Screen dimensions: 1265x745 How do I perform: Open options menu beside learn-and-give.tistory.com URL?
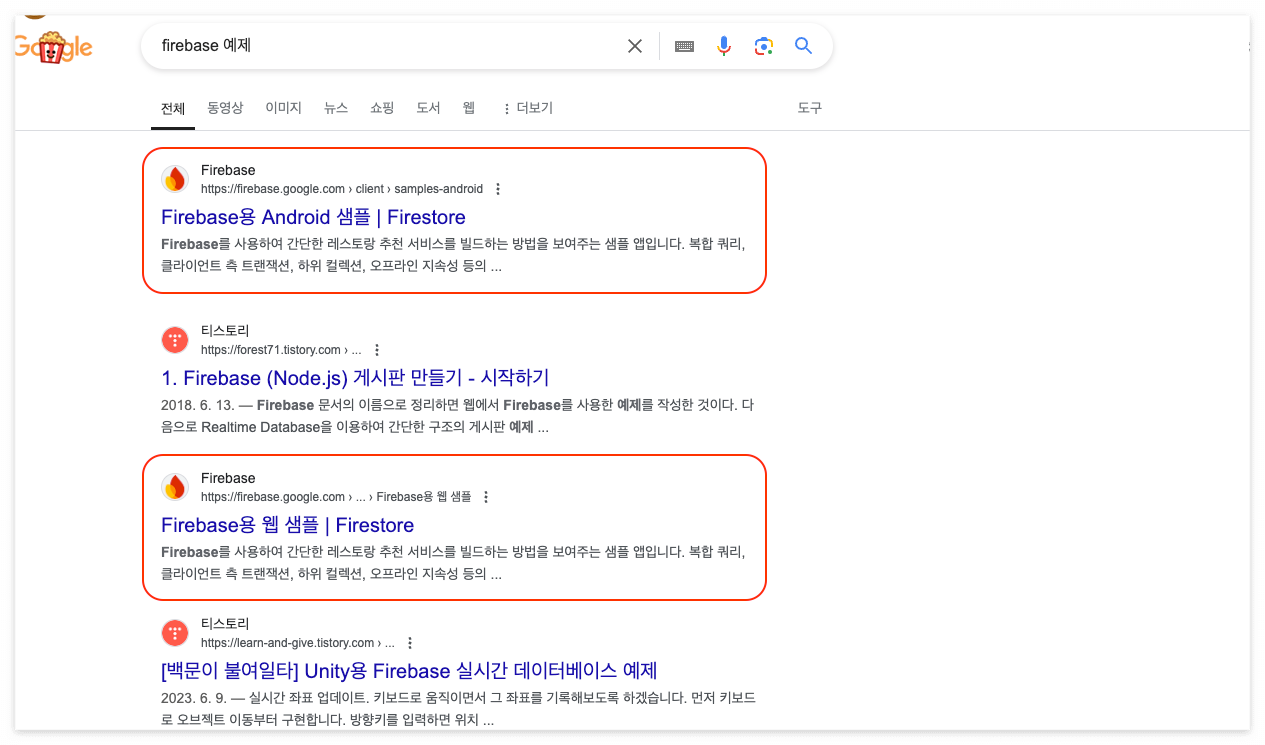point(410,643)
